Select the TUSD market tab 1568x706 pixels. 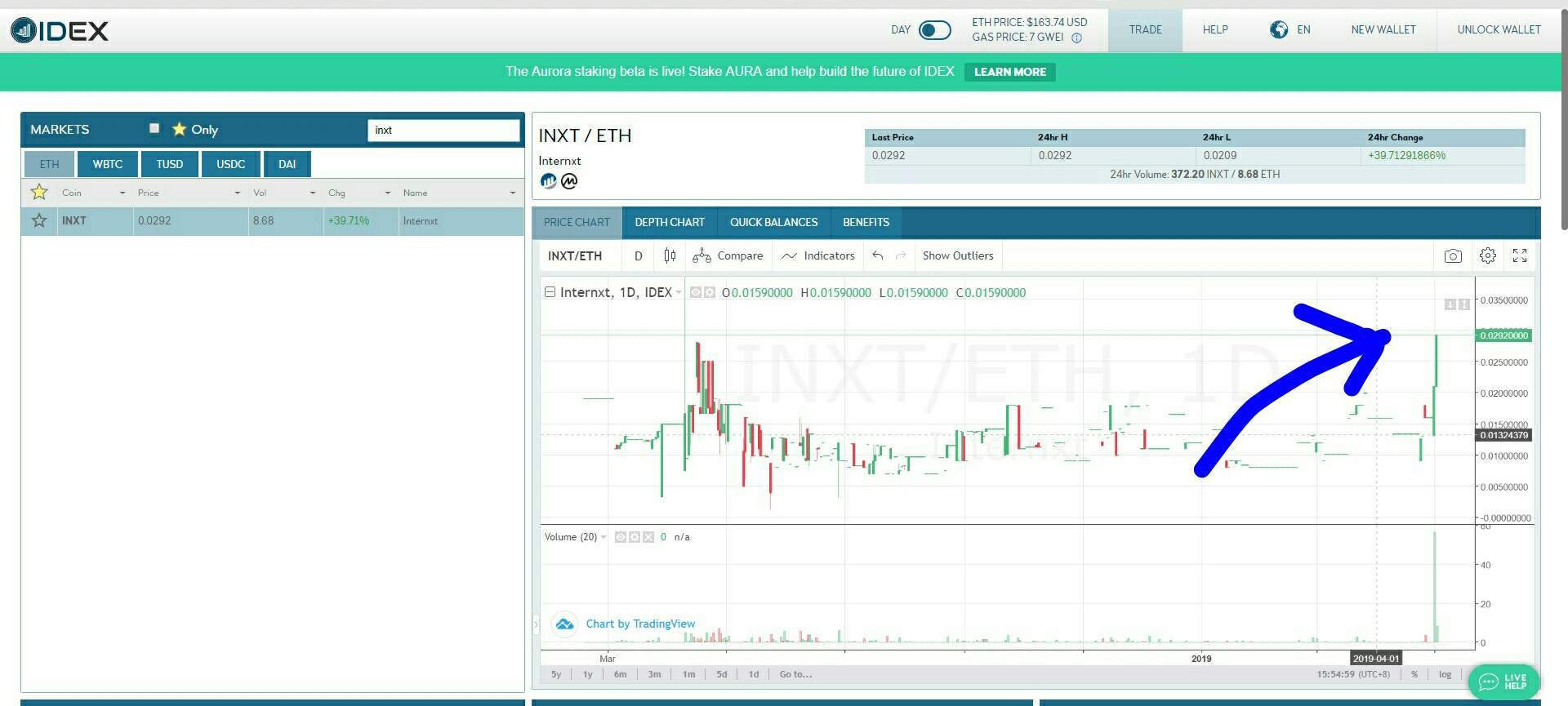point(170,164)
